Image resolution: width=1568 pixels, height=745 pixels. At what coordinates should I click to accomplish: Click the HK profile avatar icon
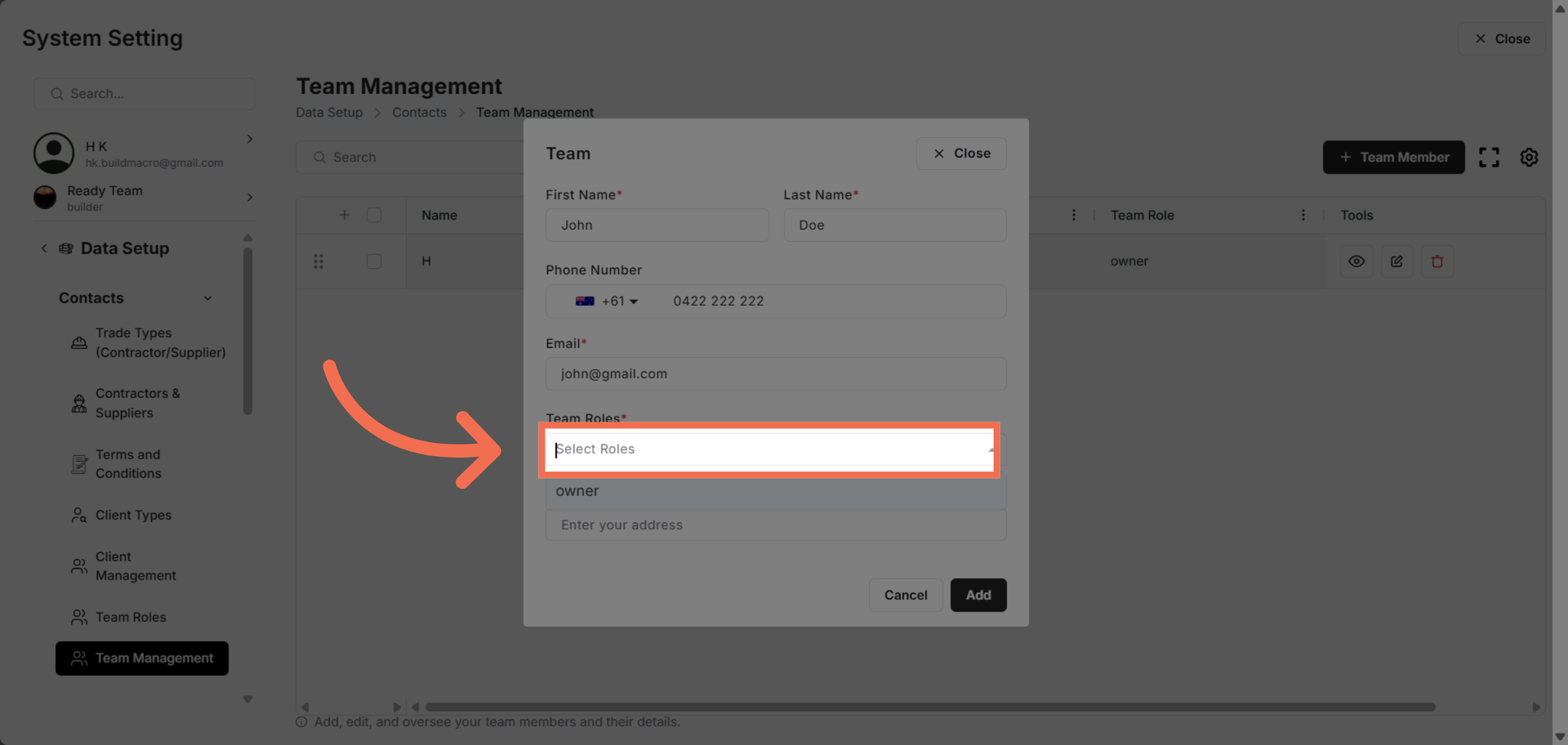tap(54, 154)
